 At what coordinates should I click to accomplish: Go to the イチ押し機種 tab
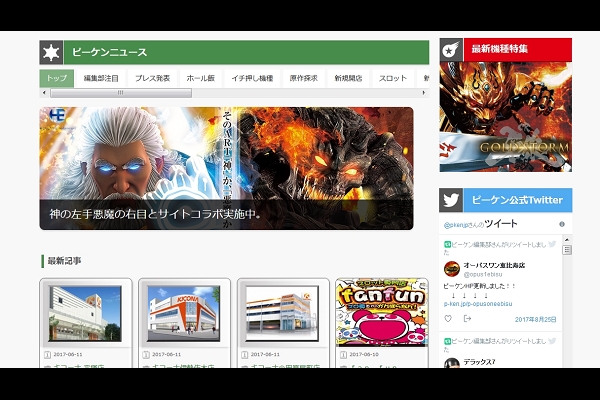[x=252, y=78]
